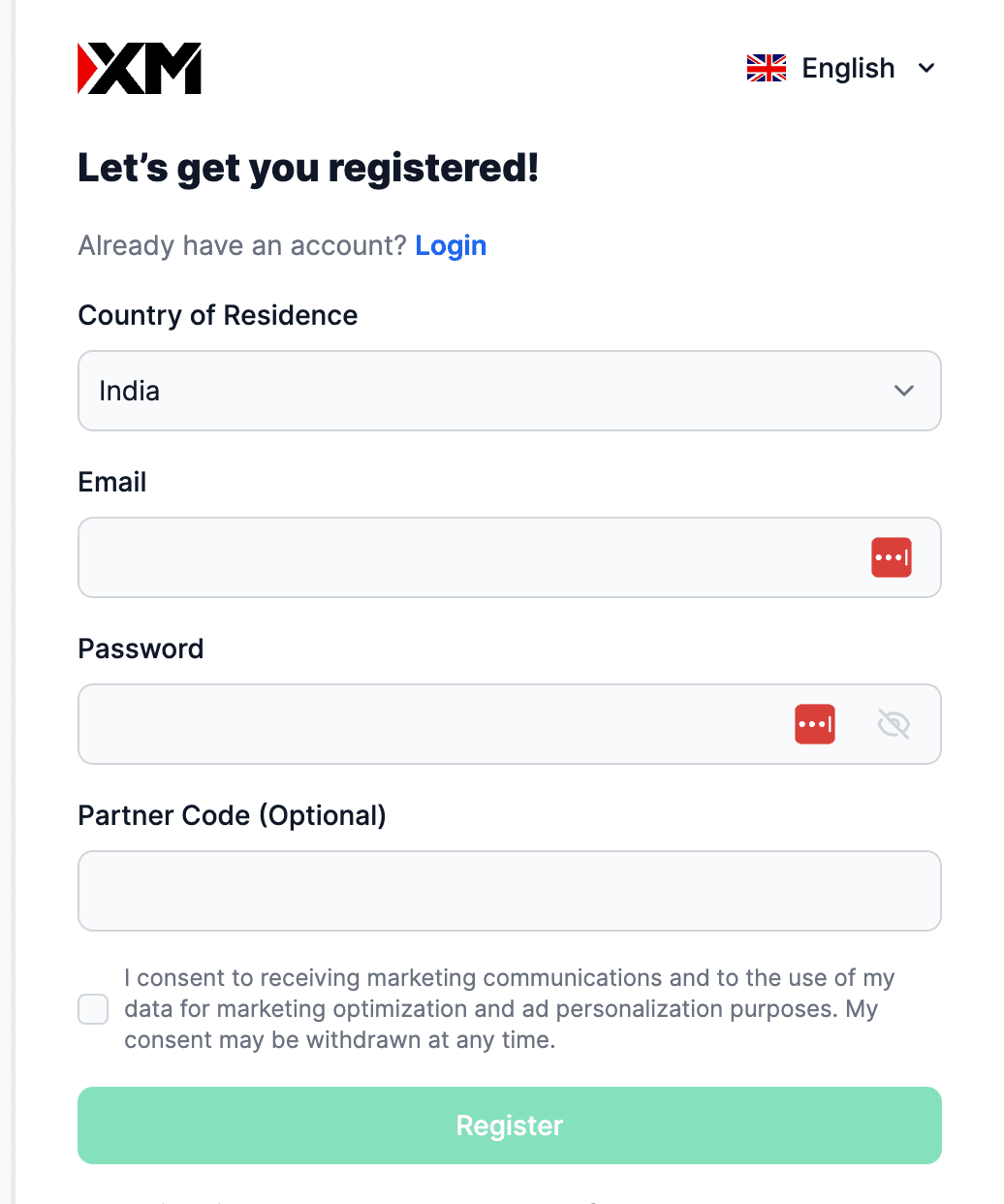Focus the Email input field

point(510,557)
